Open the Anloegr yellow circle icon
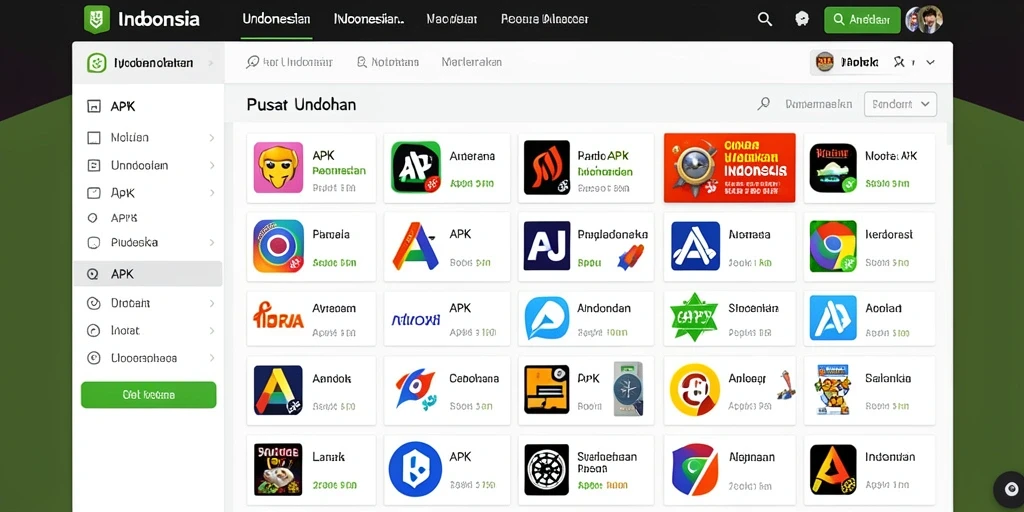The width and height of the screenshot is (1024, 512). pos(695,390)
